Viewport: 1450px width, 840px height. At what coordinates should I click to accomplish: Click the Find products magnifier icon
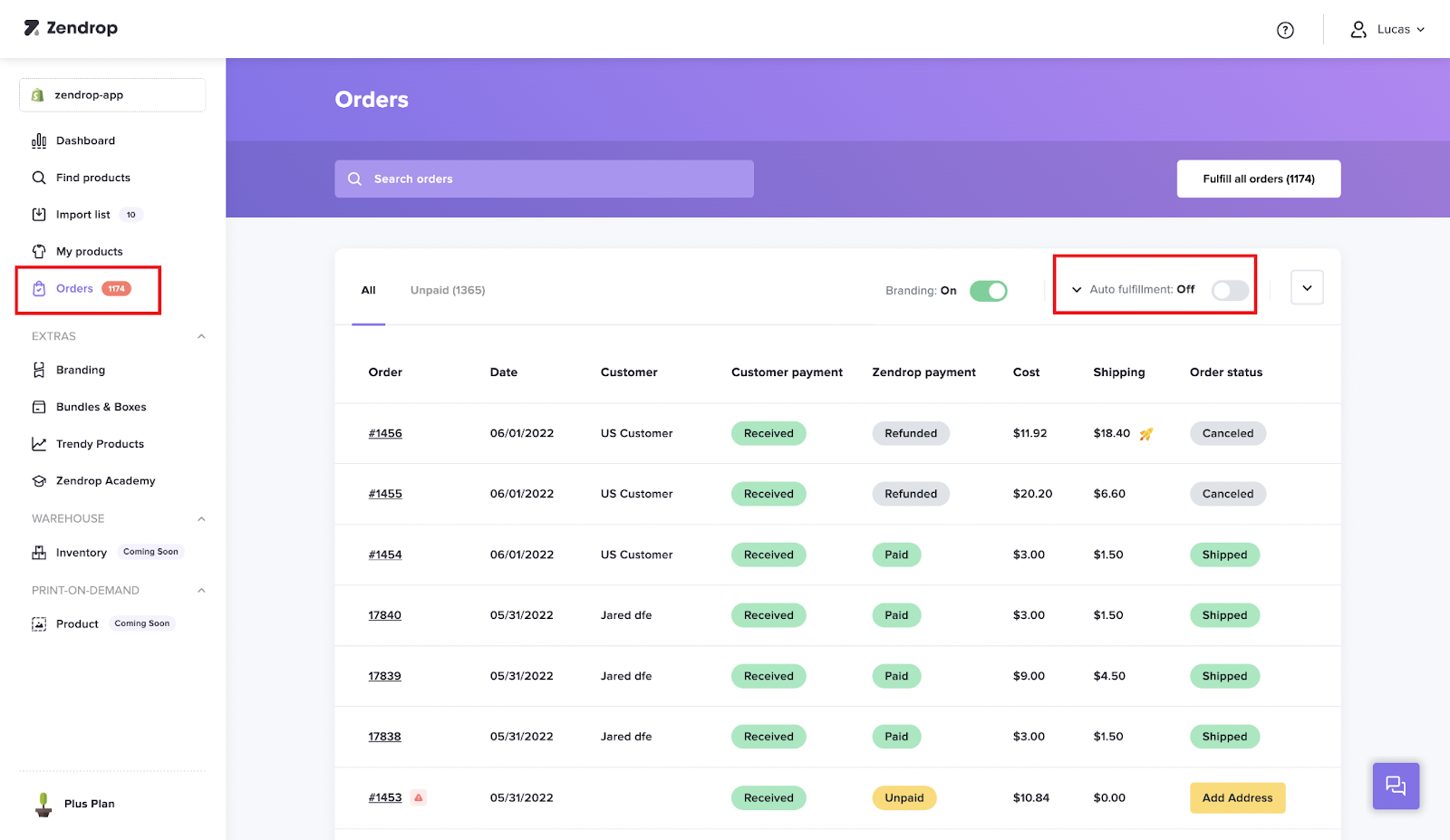(39, 178)
